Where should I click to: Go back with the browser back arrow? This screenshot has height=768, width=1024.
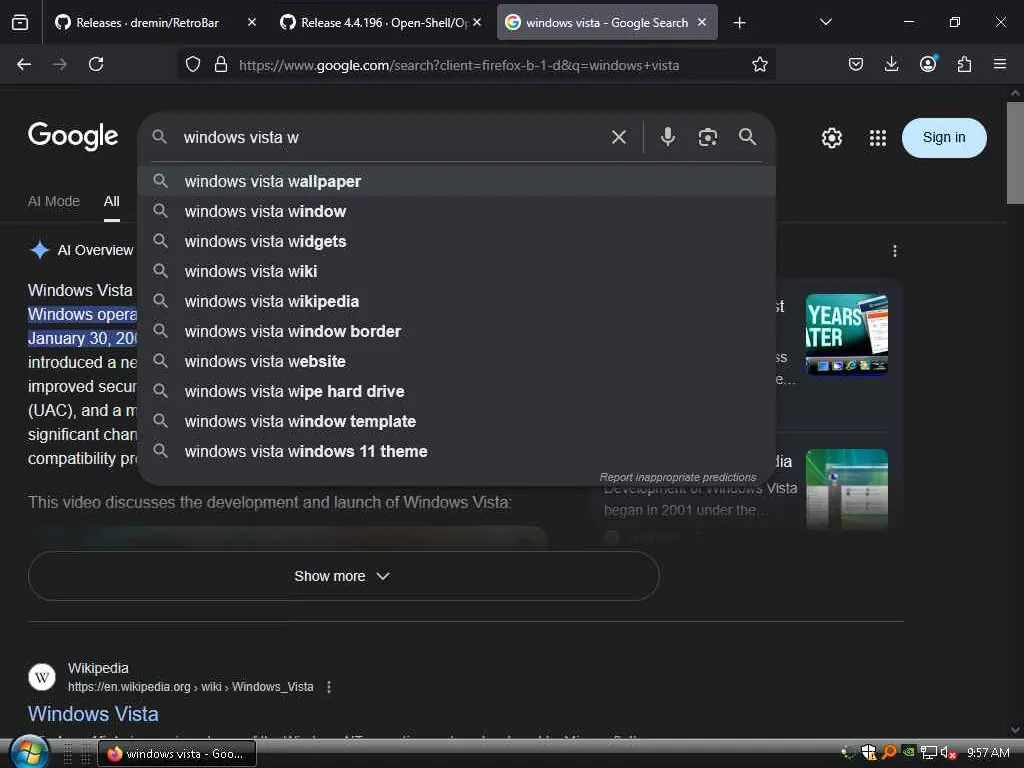pos(24,64)
